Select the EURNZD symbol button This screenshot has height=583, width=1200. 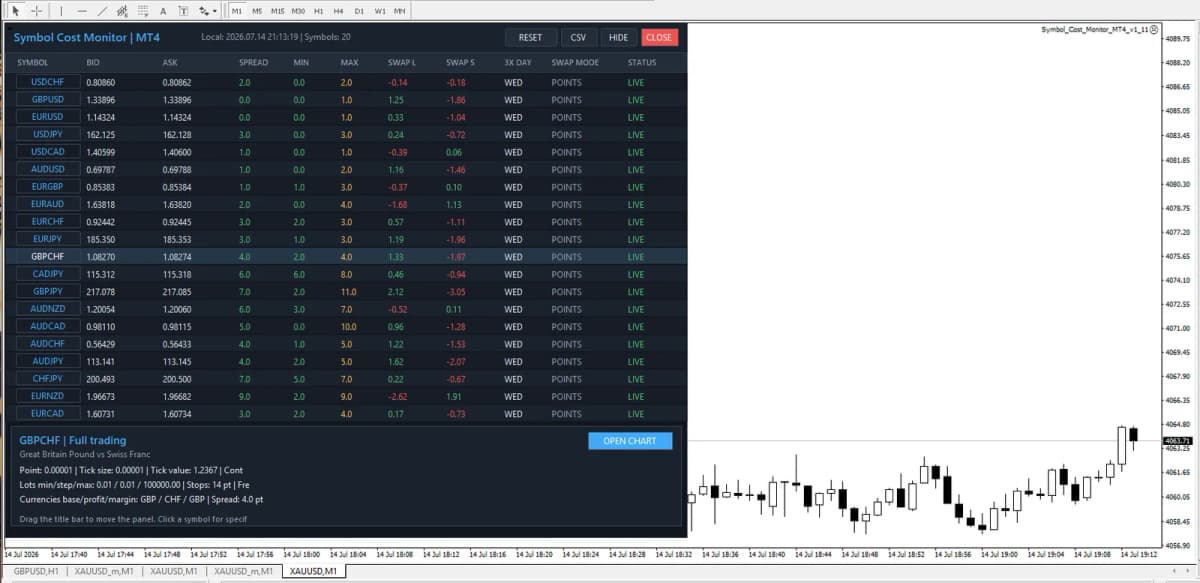click(47, 396)
